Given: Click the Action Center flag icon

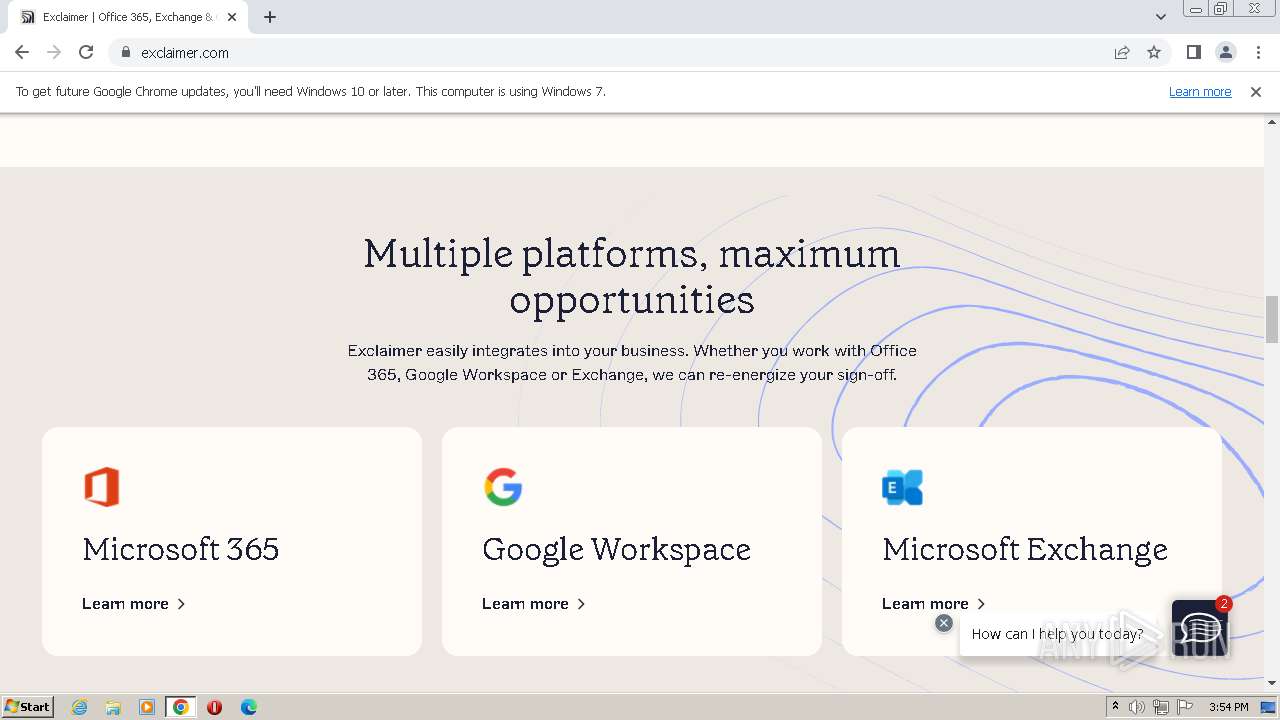Looking at the screenshot, I should click(1185, 707).
